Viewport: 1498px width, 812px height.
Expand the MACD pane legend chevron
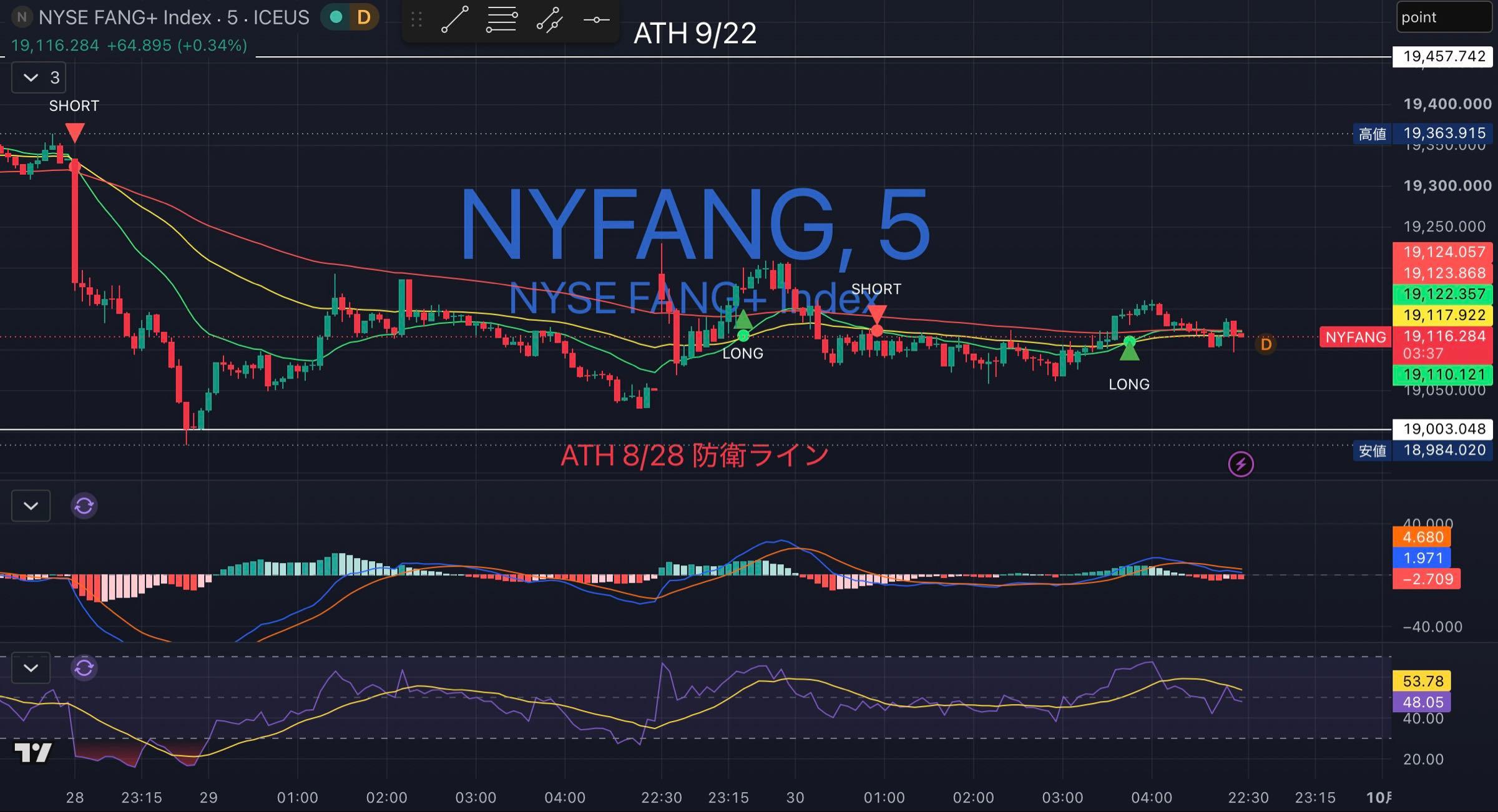click(x=31, y=506)
